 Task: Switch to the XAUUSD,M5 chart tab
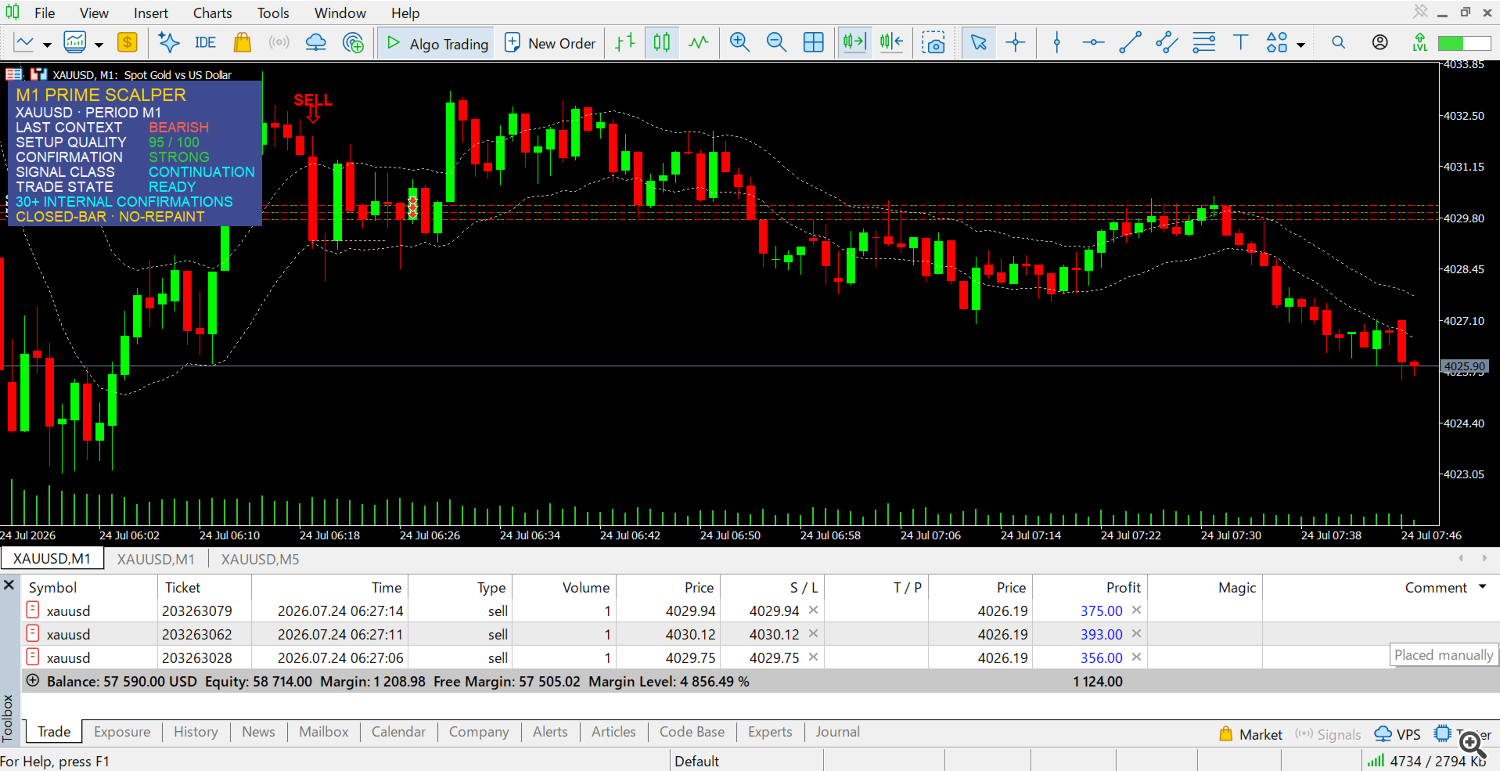coord(260,559)
